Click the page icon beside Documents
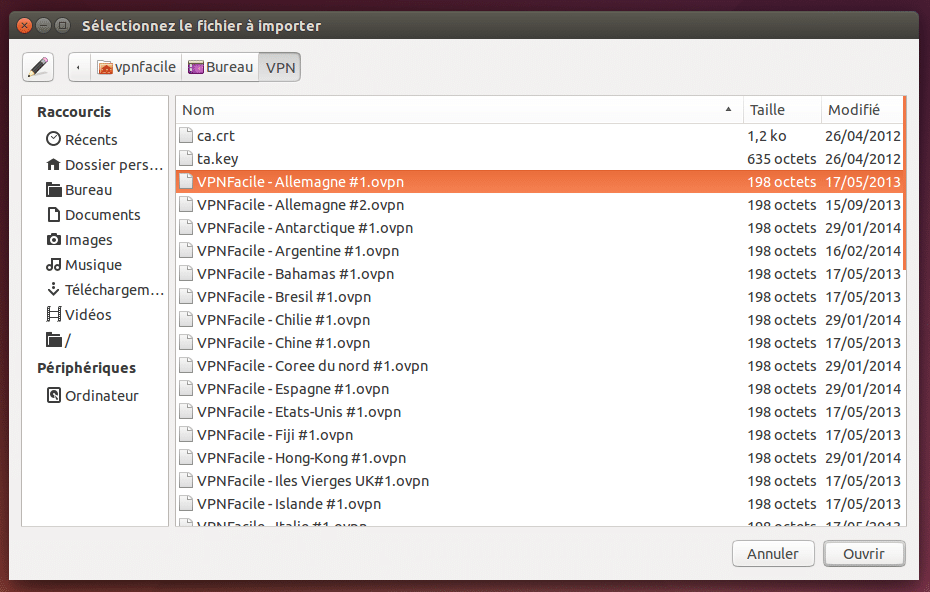The image size is (930, 592). pos(53,214)
